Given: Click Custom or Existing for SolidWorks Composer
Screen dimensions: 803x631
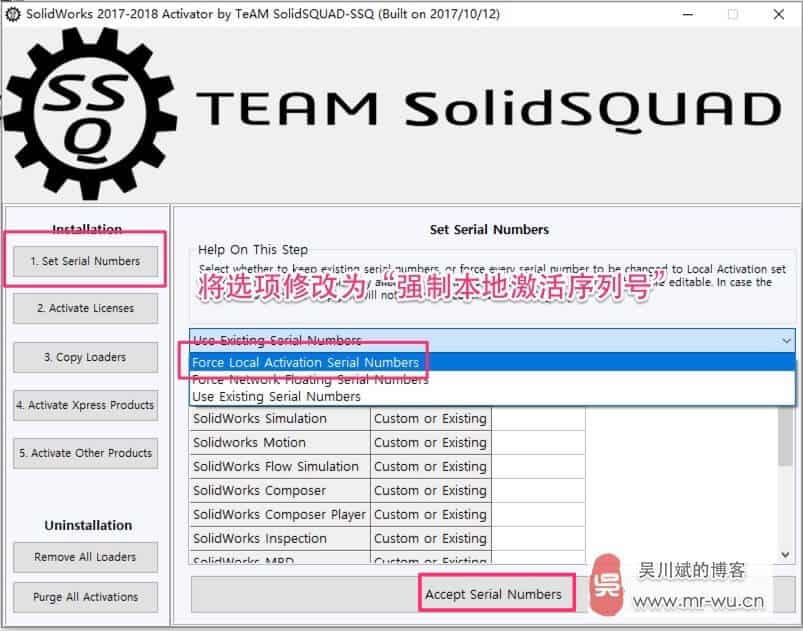Looking at the screenshot, I should (431, 491).
